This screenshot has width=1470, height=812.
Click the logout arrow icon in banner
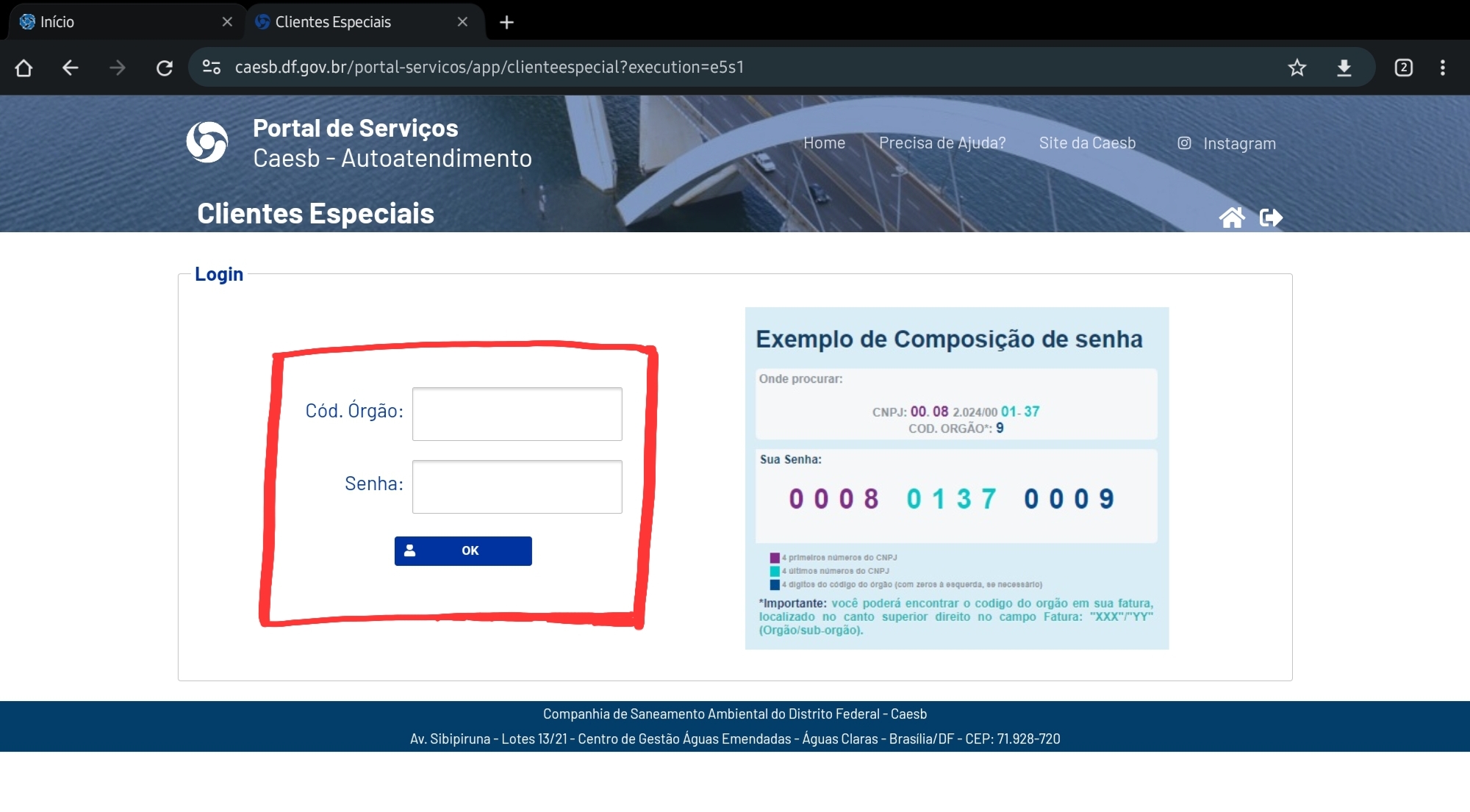tap(1271, 218)
